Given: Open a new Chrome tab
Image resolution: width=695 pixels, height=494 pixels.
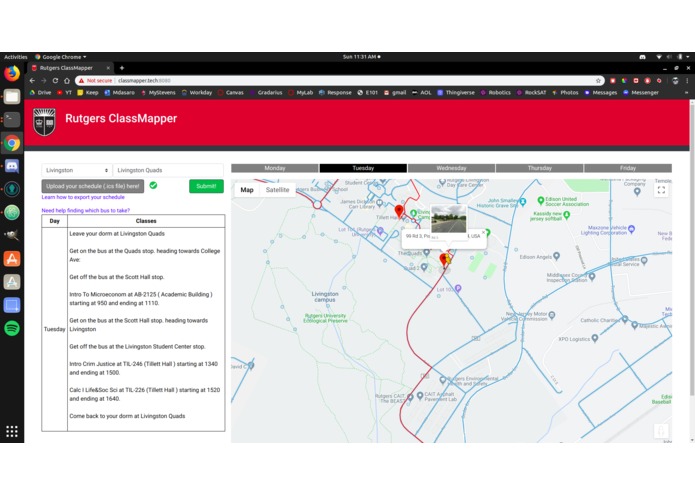Looking at the screenshot, I should [x=121, y=68].
